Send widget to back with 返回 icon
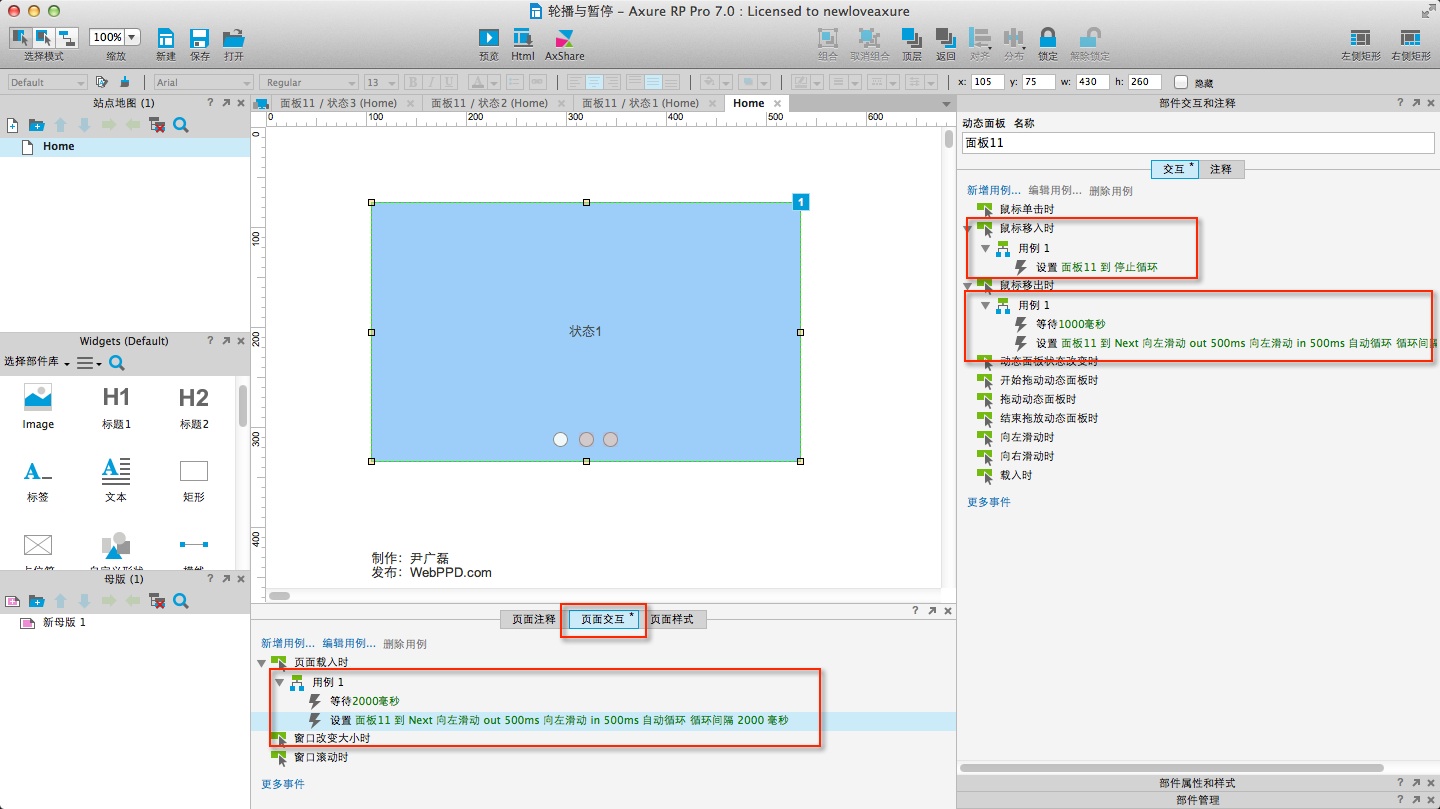 [x=945, y=38]
